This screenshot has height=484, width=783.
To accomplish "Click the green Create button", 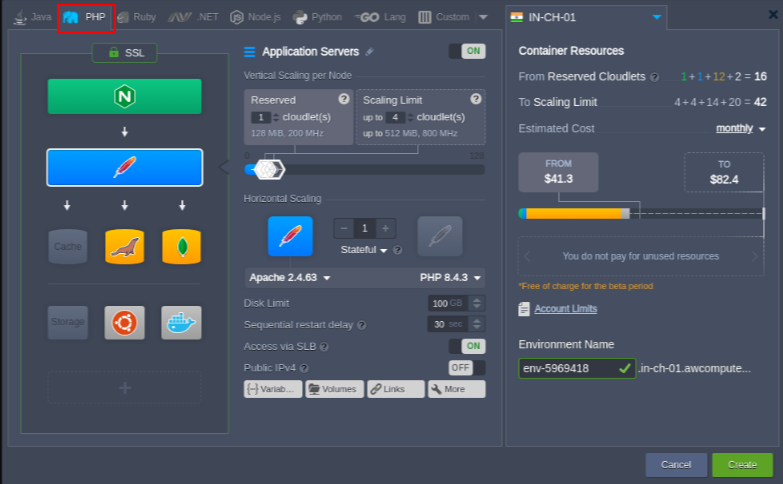I will pyautogui.click(x=741, y=465).
